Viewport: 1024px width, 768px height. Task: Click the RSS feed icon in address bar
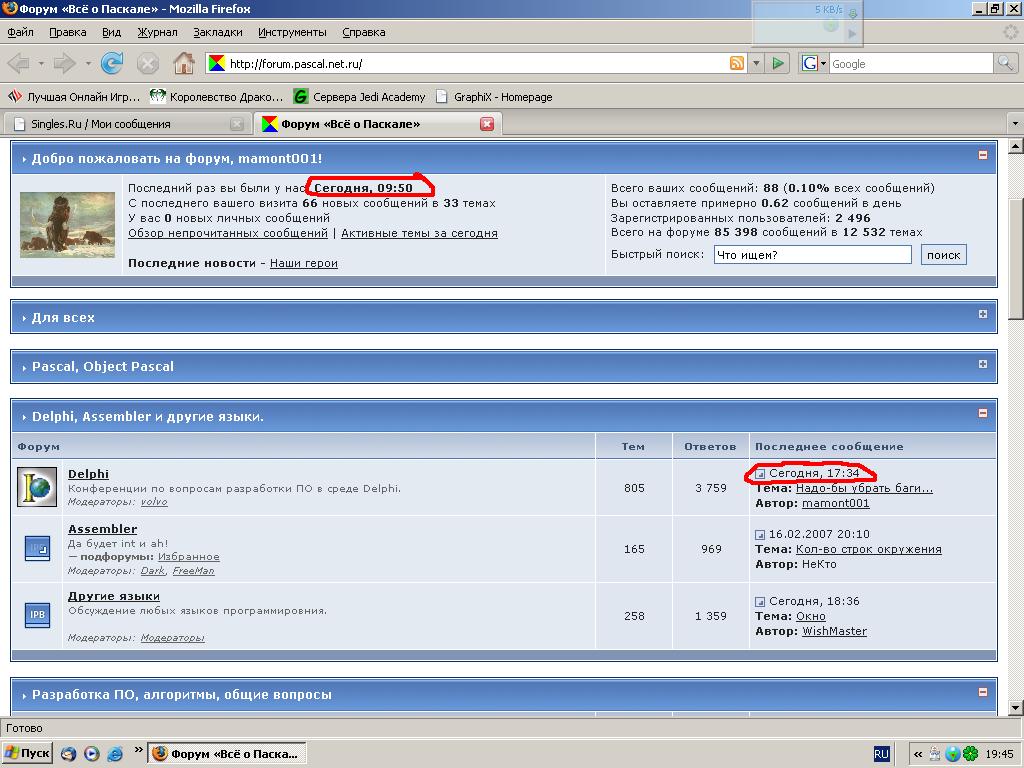(x=736, y=64)
